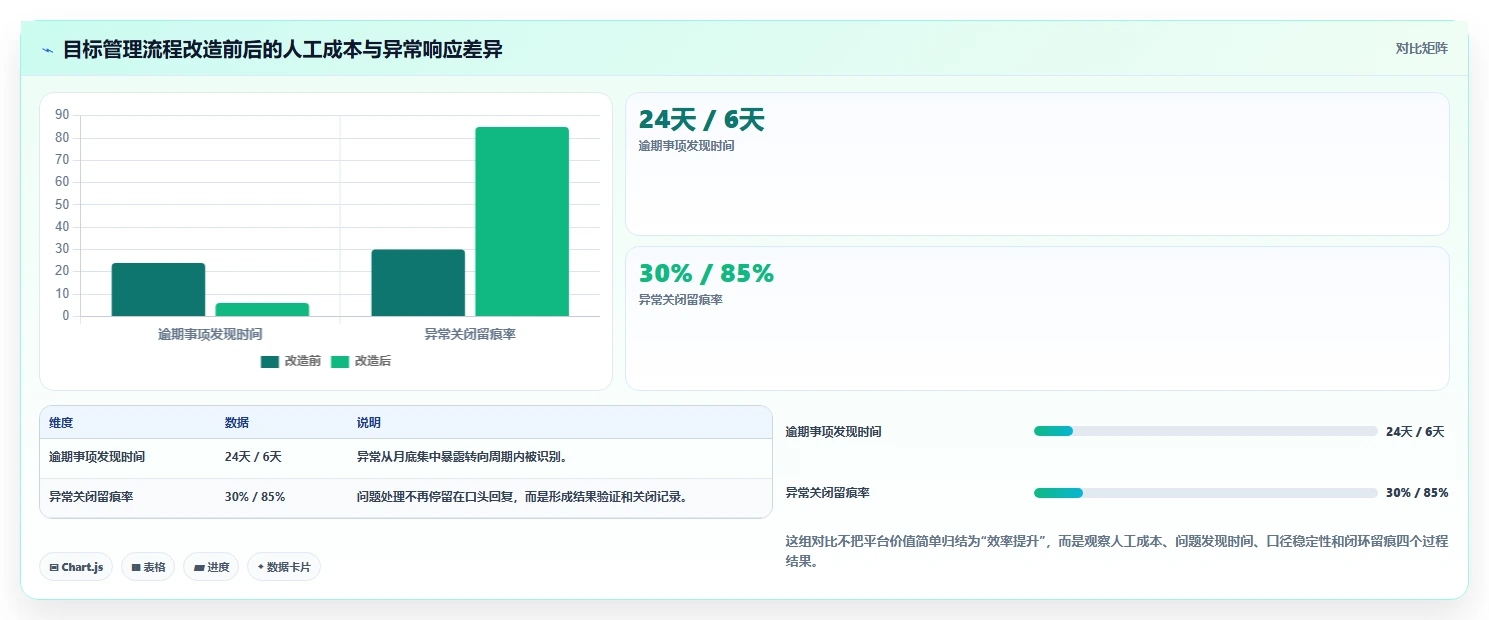The image size is (1489, 620).
Task: Click the chart icon in Chart.js chip
Action: click(54, 567)
